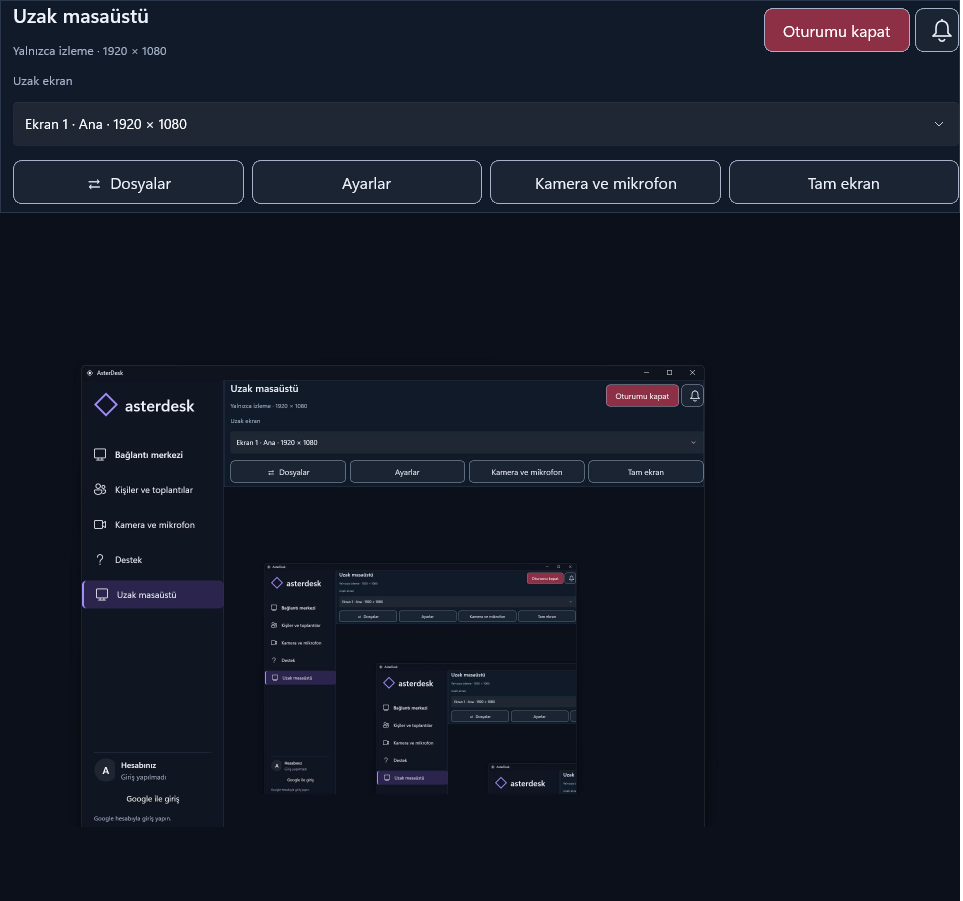The height and width of the screenshot is (901, 963).
Task: Click the 'Yalnızca izleme · 1920 × 1080' status text
Action: [x=90, y=51]
